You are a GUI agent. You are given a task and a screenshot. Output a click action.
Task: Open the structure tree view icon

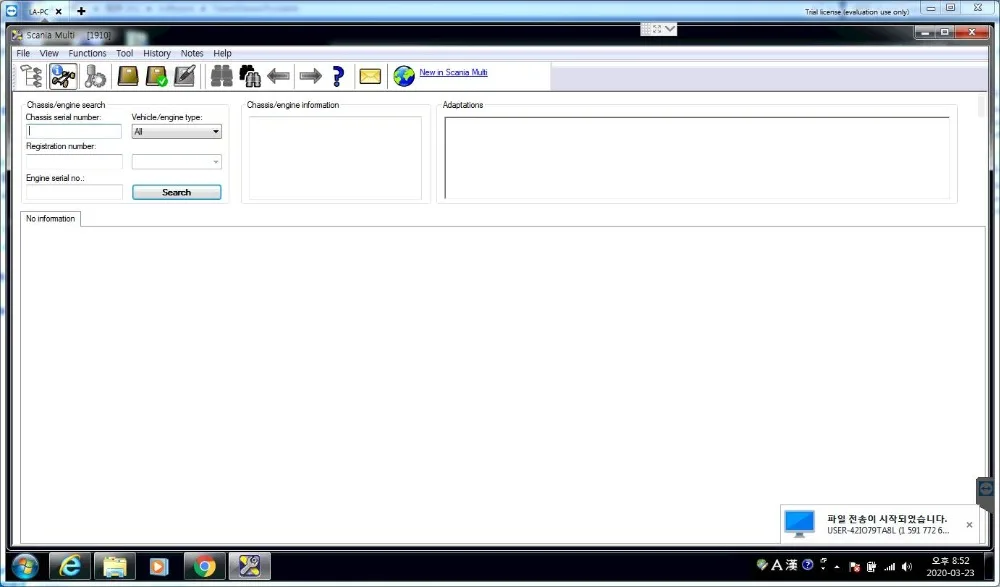point(31,77)
